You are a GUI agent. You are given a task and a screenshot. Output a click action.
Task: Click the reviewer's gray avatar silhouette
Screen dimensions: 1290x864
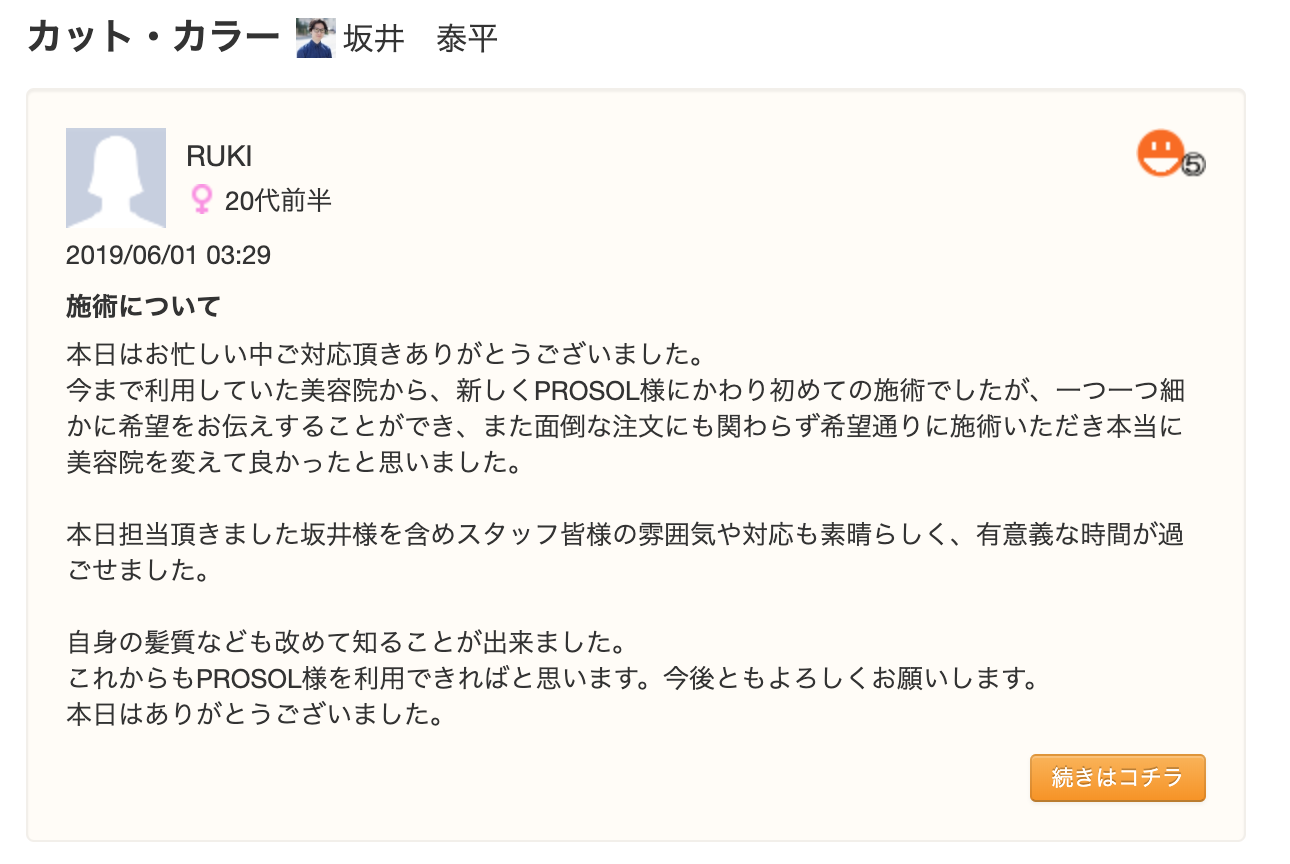(116, 178)
